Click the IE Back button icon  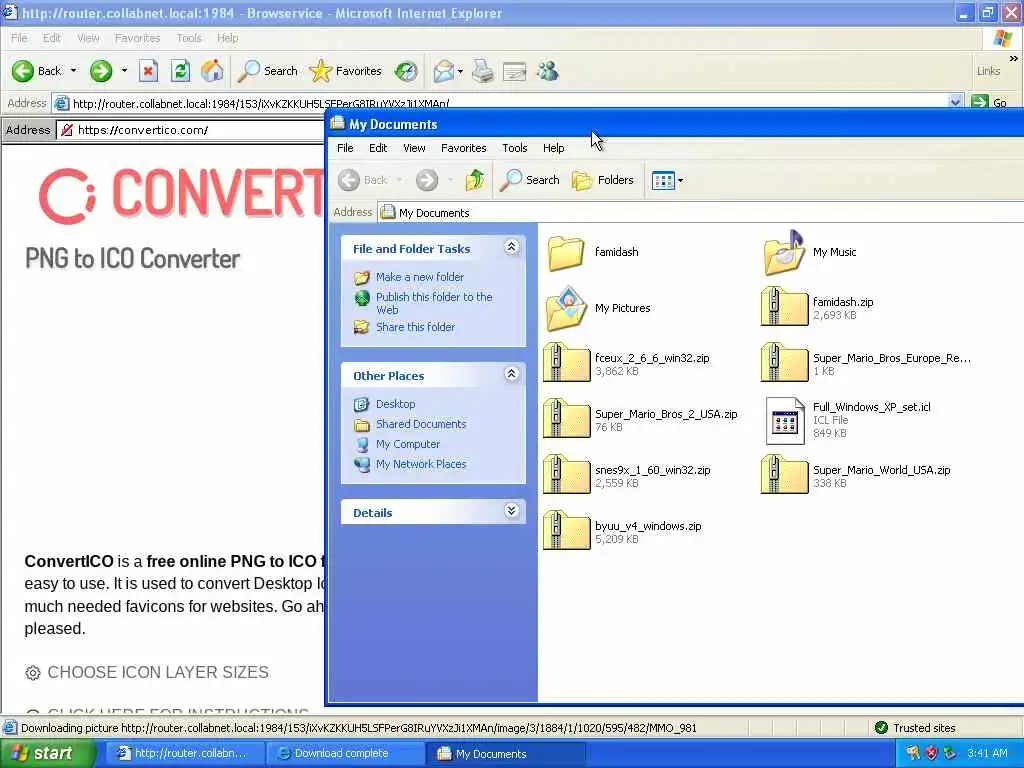(x=23, y=71)
